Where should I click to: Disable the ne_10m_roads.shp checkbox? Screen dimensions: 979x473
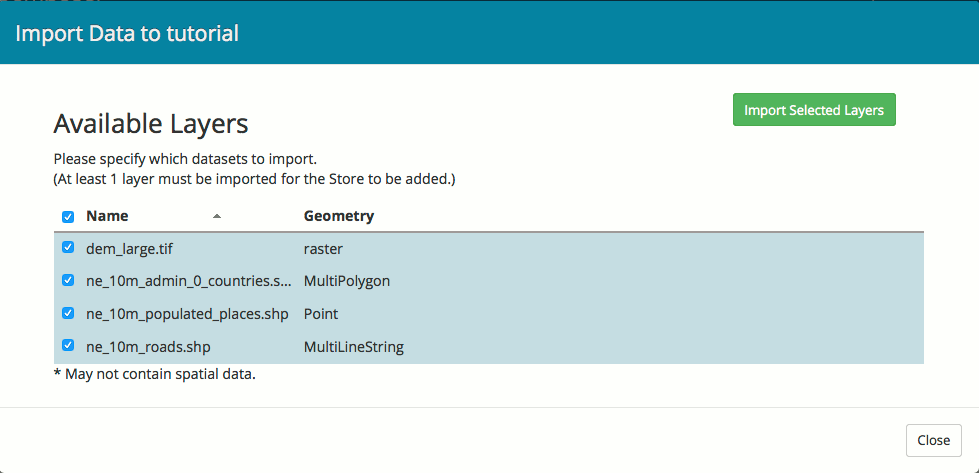coord(68,346)
